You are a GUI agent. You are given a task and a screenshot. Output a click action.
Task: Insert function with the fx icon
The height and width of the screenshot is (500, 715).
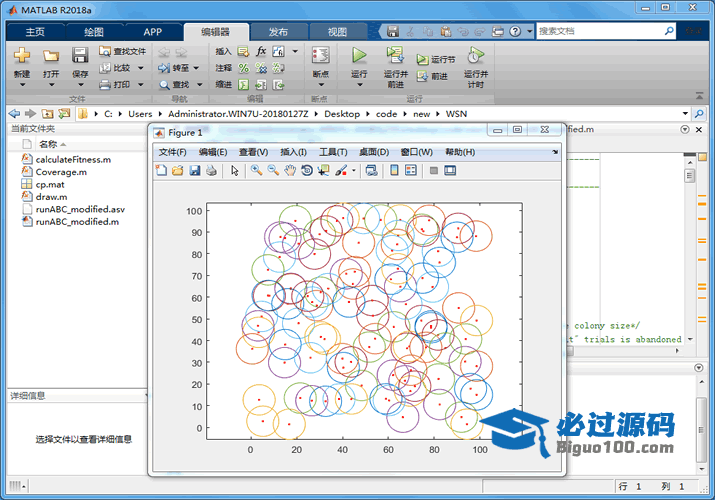tap(261, 51)
